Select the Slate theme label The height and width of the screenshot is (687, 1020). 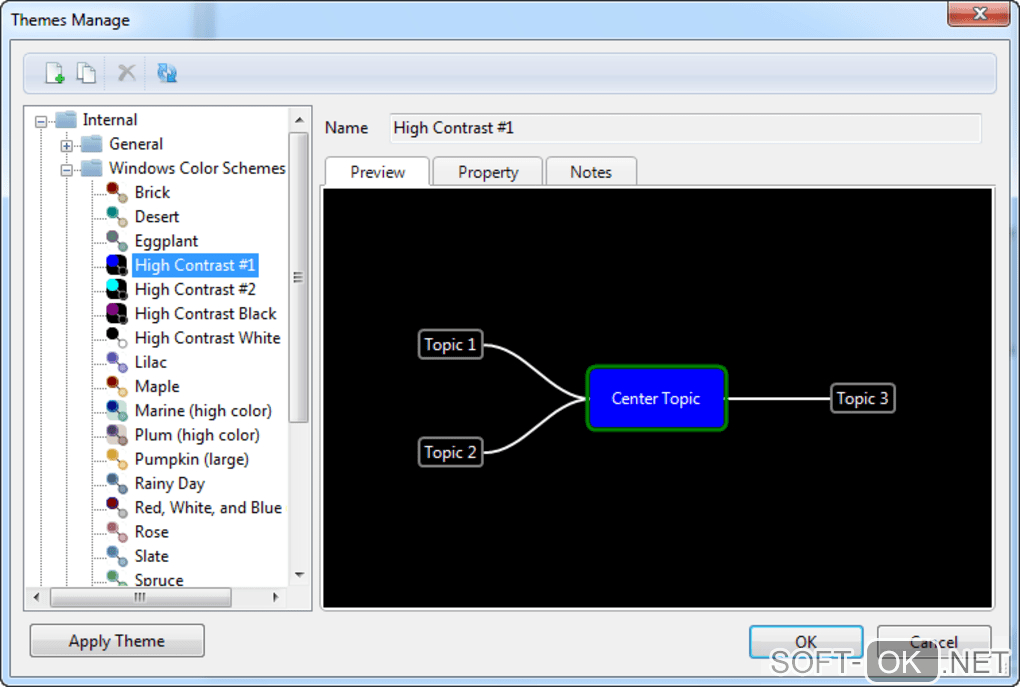(152, 556)
